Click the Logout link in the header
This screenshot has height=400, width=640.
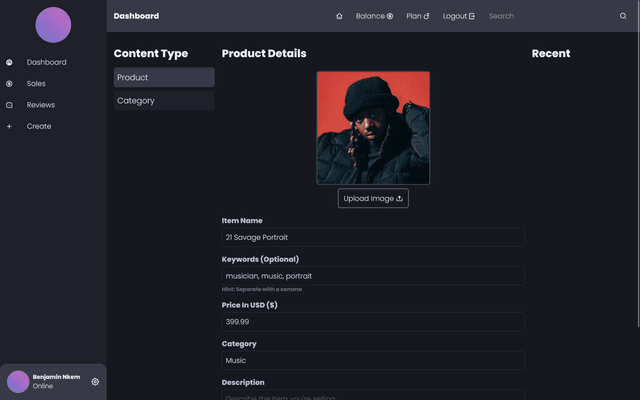459,16
